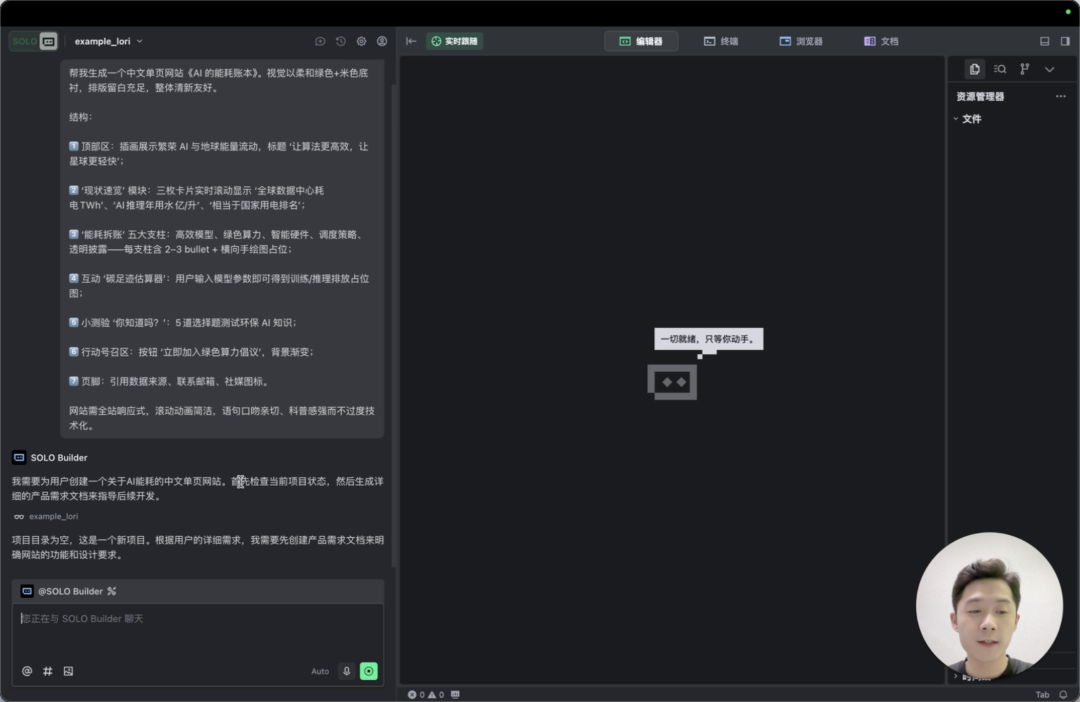The width and height of the screenshot is (1080, 702).
Task: Switch to the 编辑器 tab
Action: (x=641, y=41)
